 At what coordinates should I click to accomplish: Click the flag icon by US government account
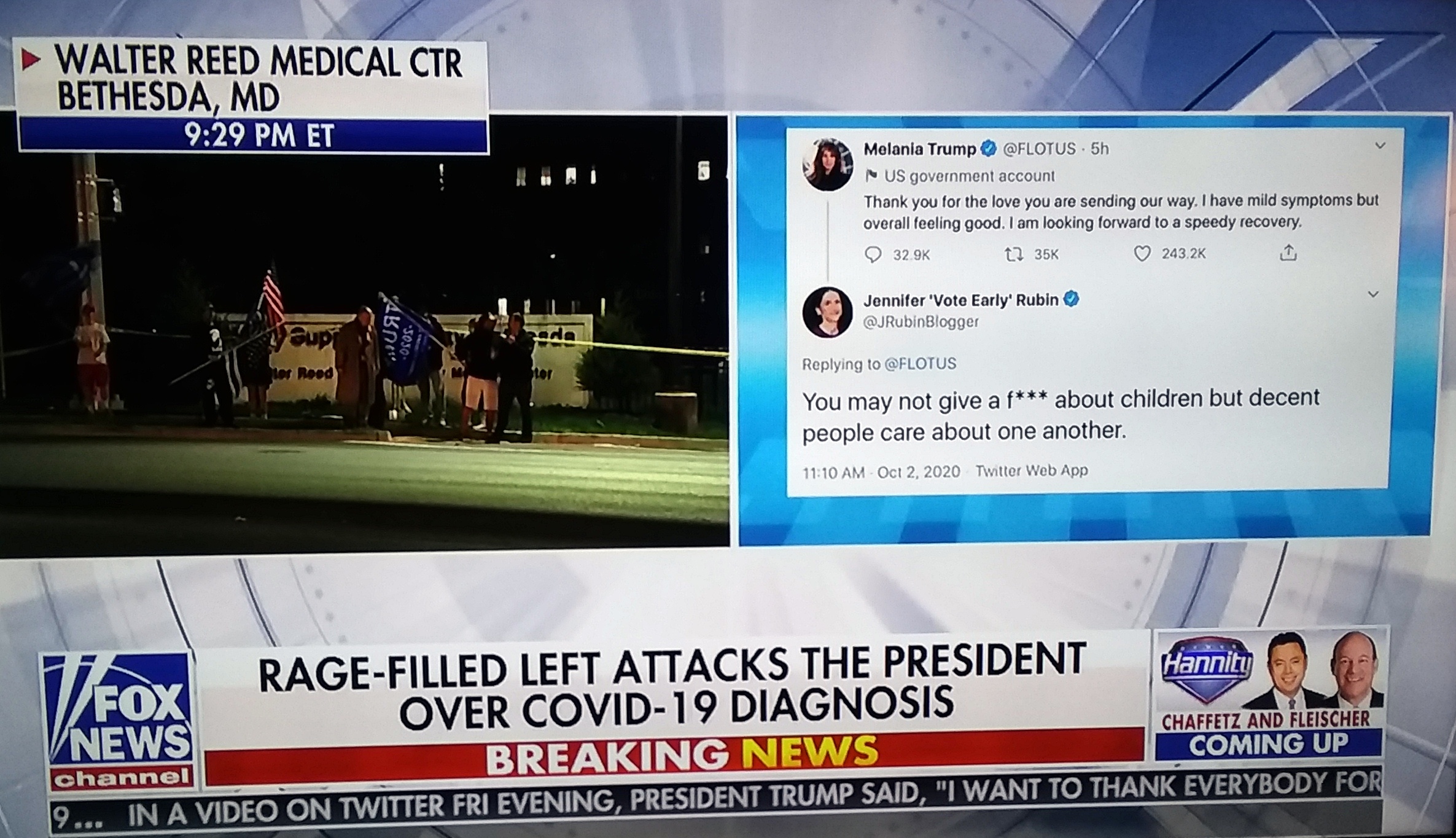point(871,176)
